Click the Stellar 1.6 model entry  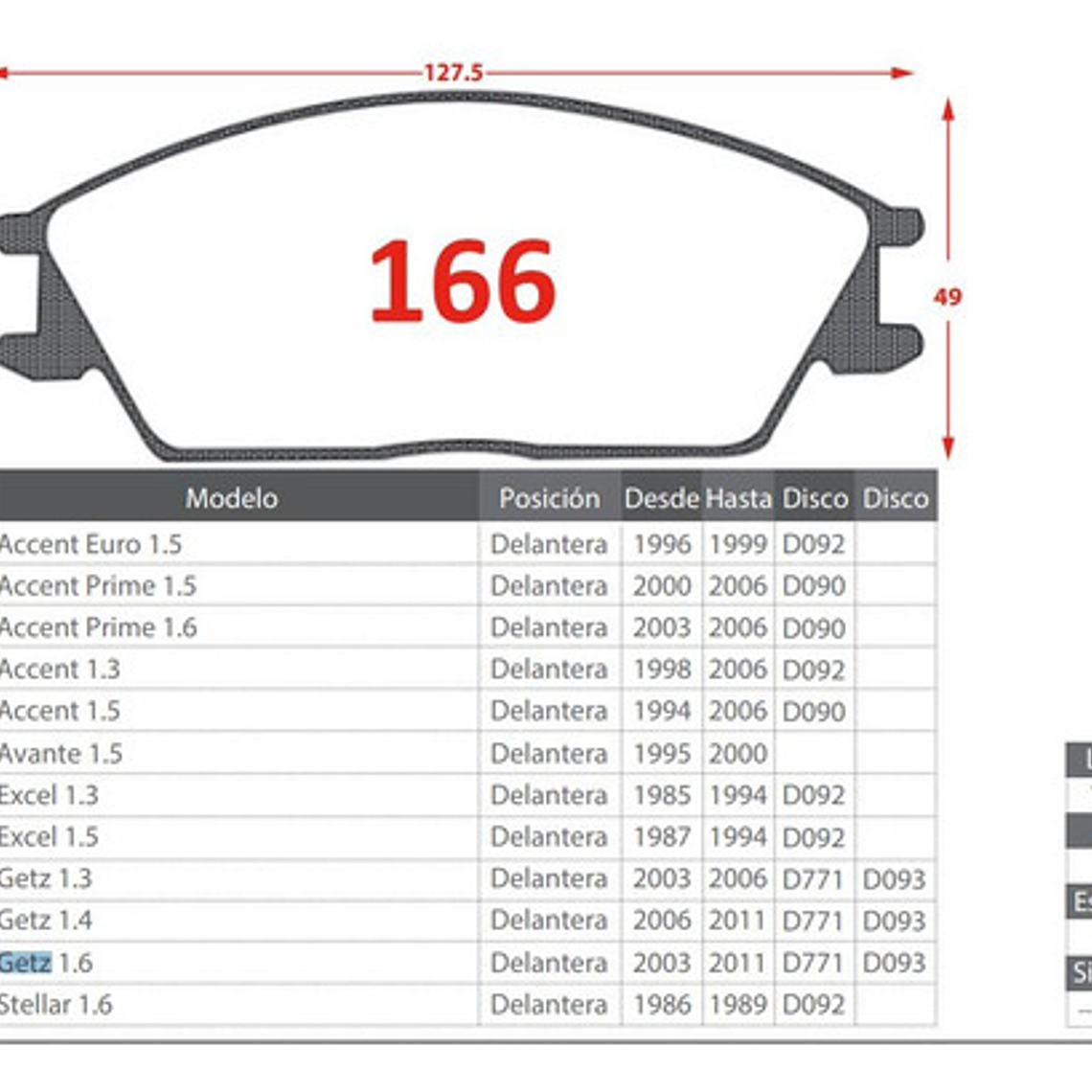pos(57,1004)
